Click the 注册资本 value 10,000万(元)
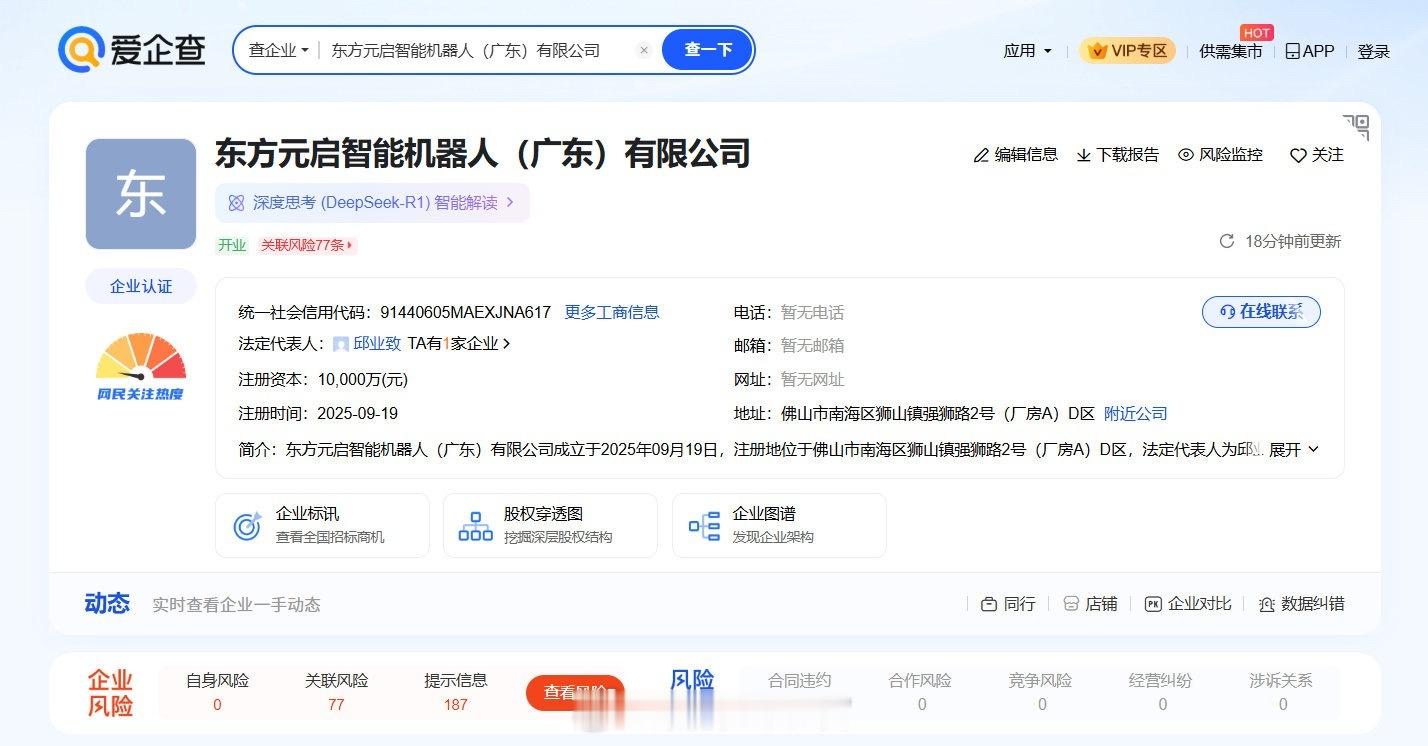This screenshot has width=1428, height=746. (x=363, y=380)
